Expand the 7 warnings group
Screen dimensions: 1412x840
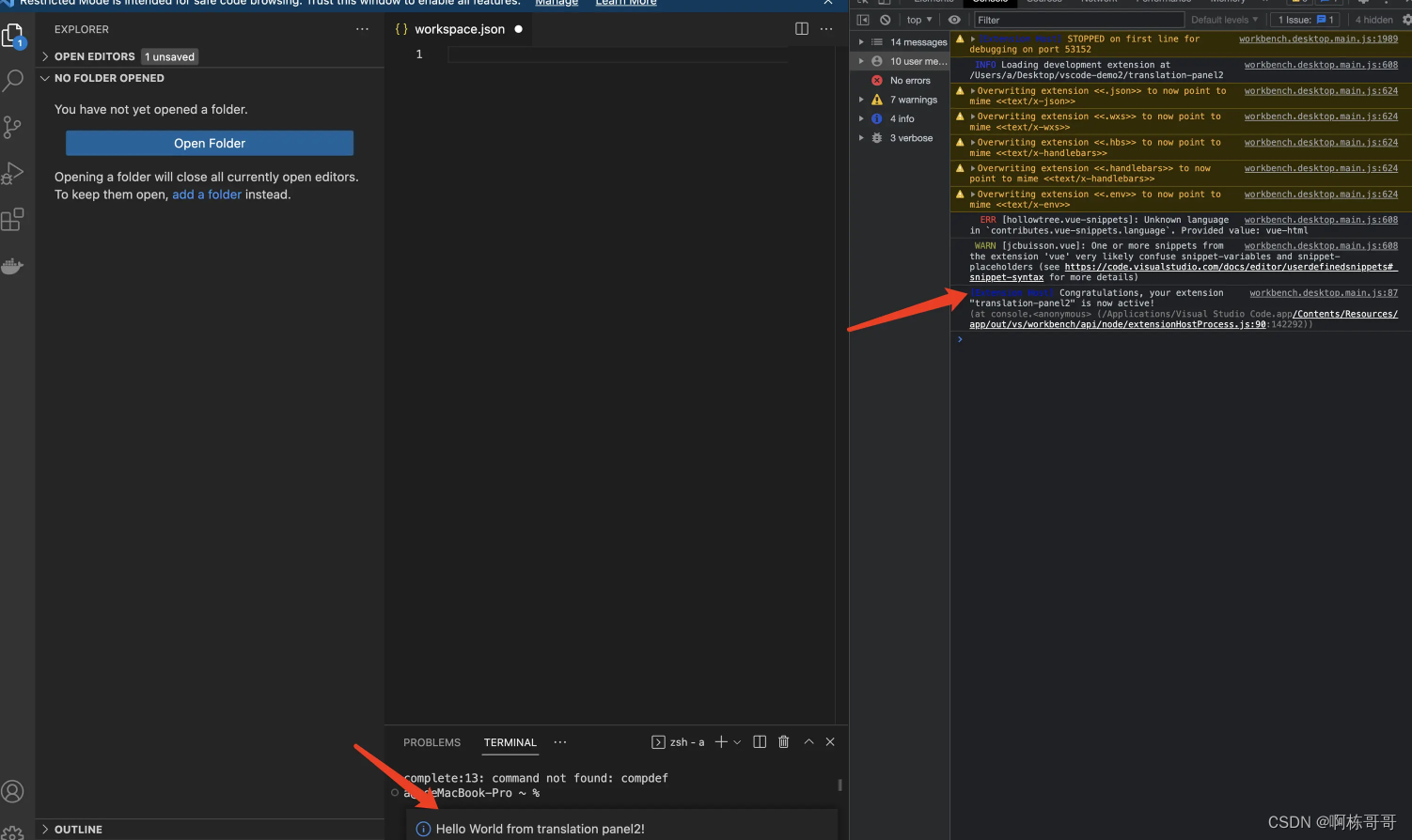[x=861, y=100]
